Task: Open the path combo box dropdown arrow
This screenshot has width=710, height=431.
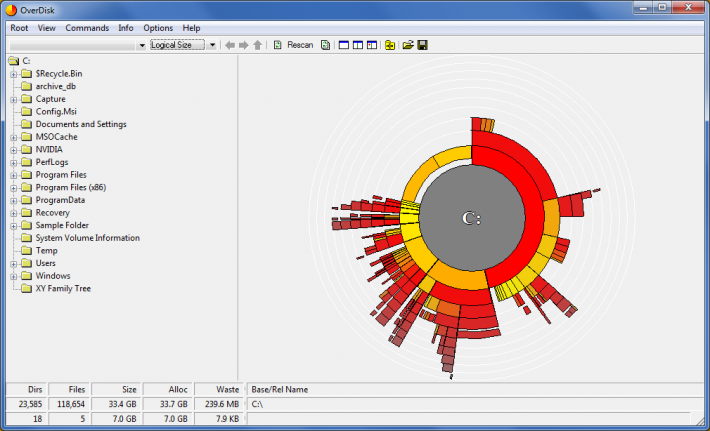Action: (142, 45)
